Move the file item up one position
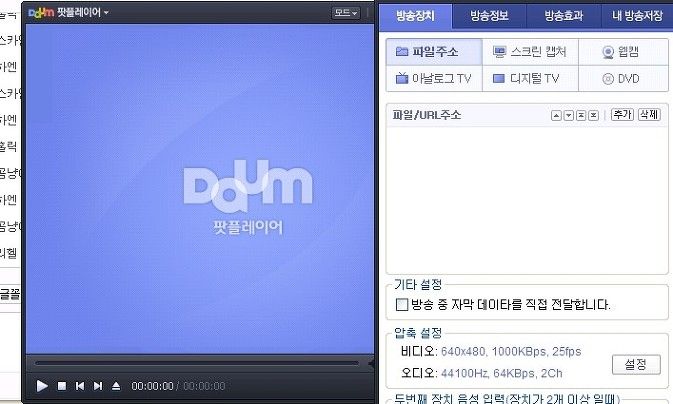Image resolution: width=673 pixels, height=404 pixels. click(x=556, y=115)
